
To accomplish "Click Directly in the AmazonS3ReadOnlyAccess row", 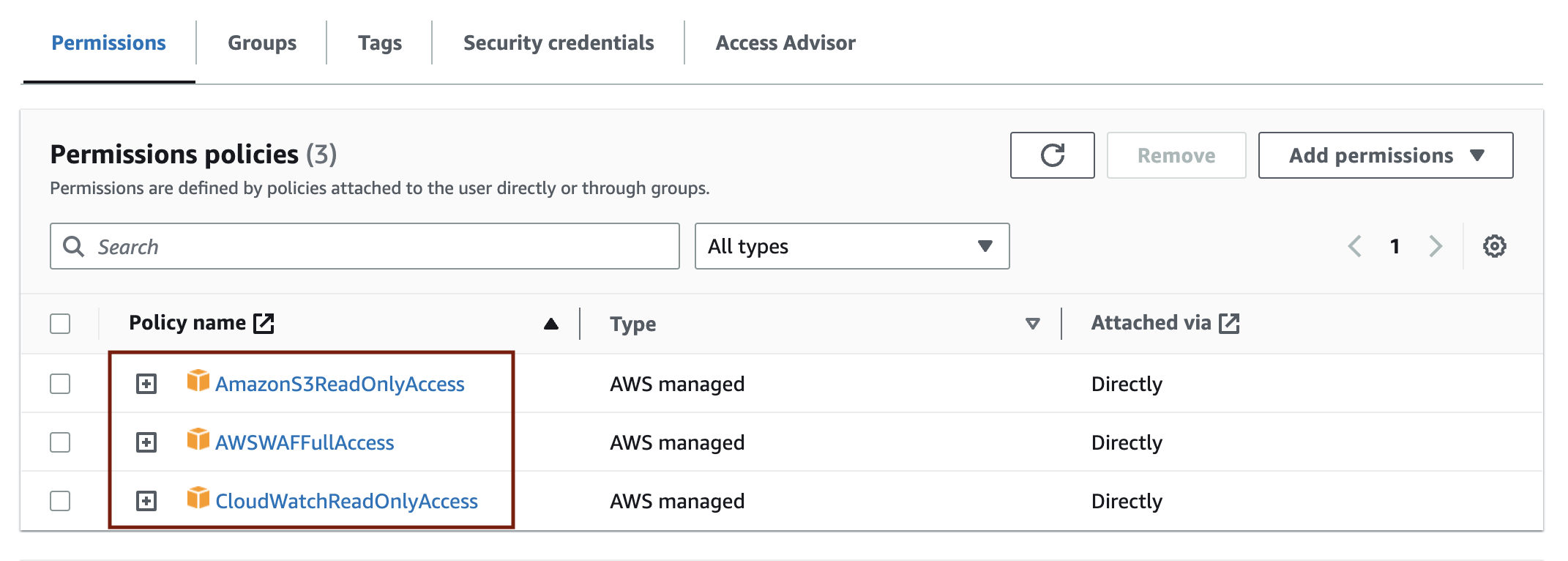I will tap(1127, 384).
